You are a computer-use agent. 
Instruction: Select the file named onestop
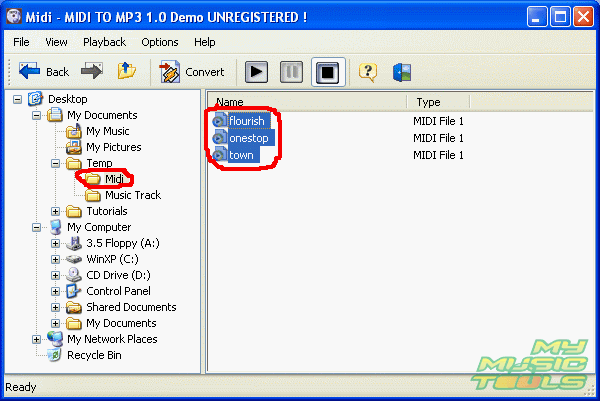click(x=249, y=138)
